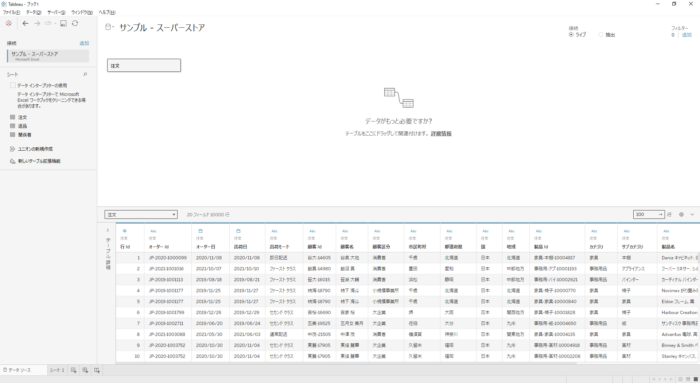Click the date type icon above 出荷日 column
The width and height of the screenshot is (700, 383).
[x=238, y=231]
